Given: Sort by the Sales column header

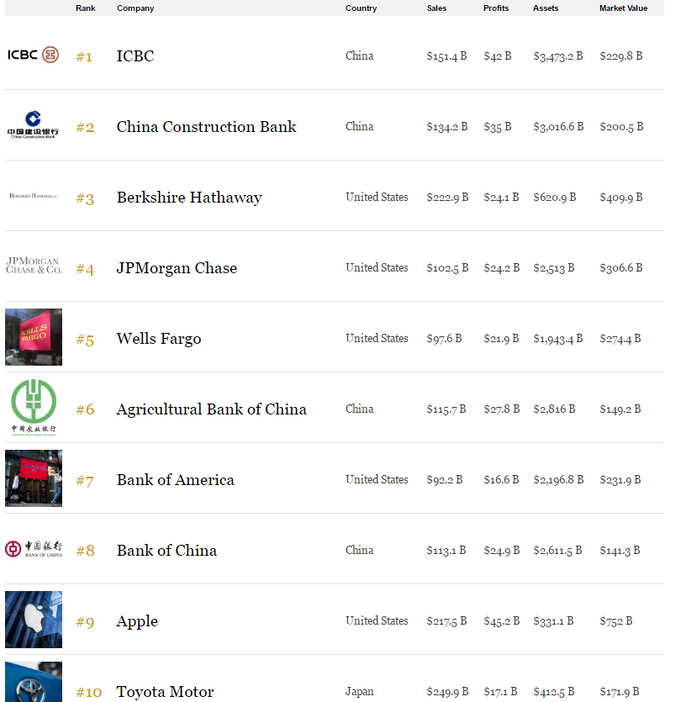Looking at the screenshot, I should [437, 8].
